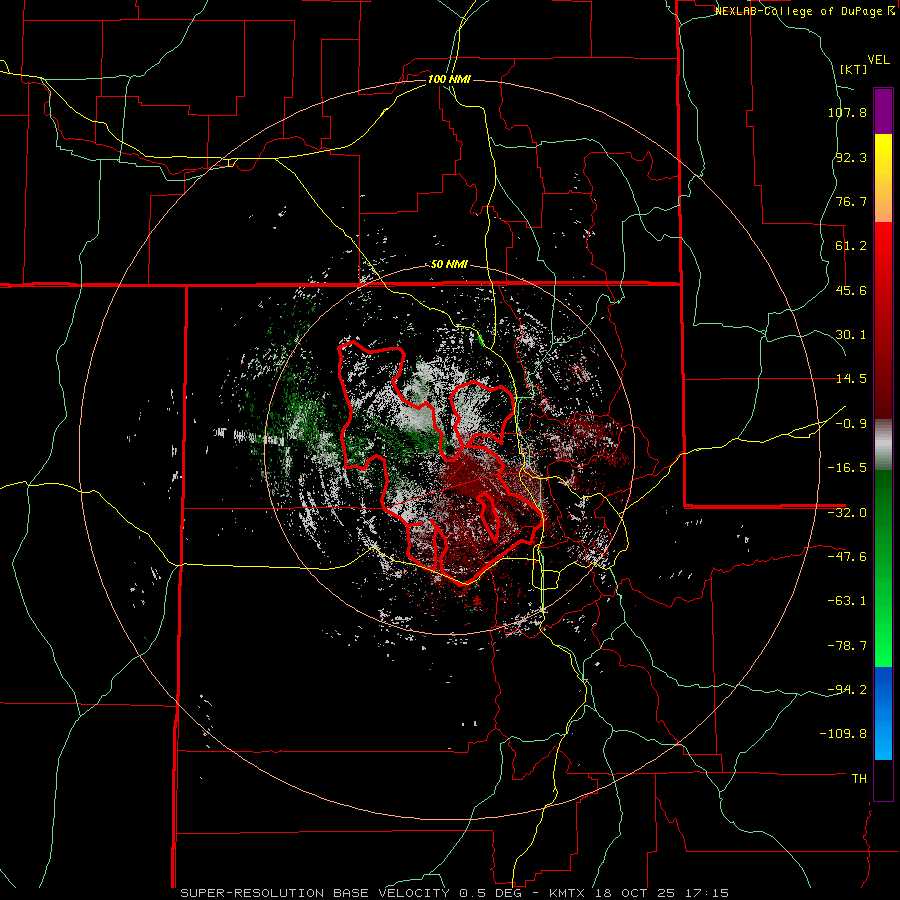Select the -16.5 scale value
Viewport: 900px width, 900px height.
(x=847, y=468)
